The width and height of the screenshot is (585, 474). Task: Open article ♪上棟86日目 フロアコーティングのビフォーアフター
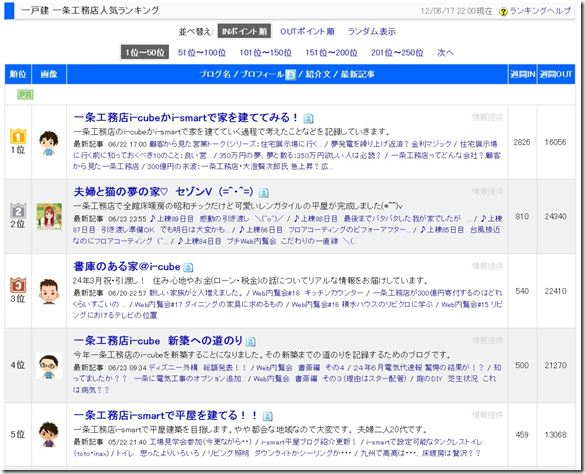click(325, 230)
